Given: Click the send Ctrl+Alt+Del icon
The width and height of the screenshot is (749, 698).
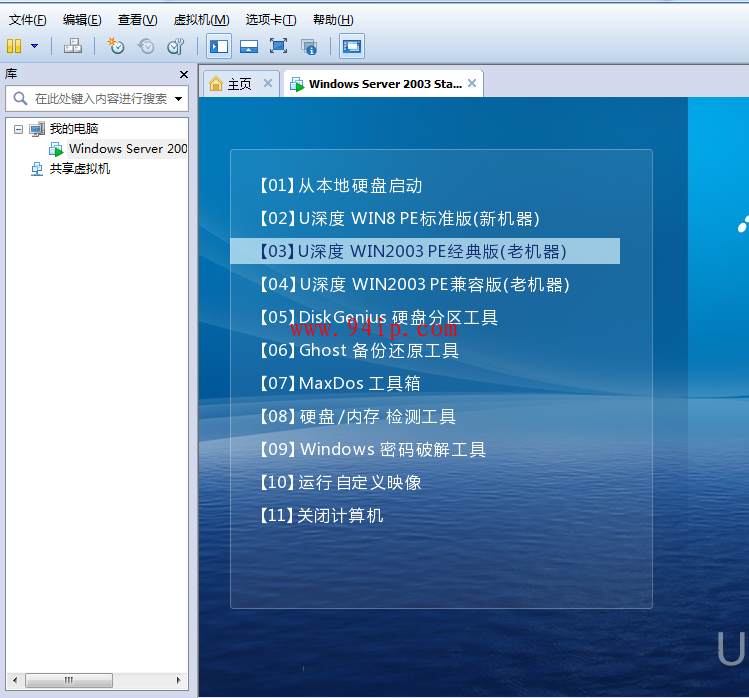Looking at the screenshot, I should coord(73,46).
